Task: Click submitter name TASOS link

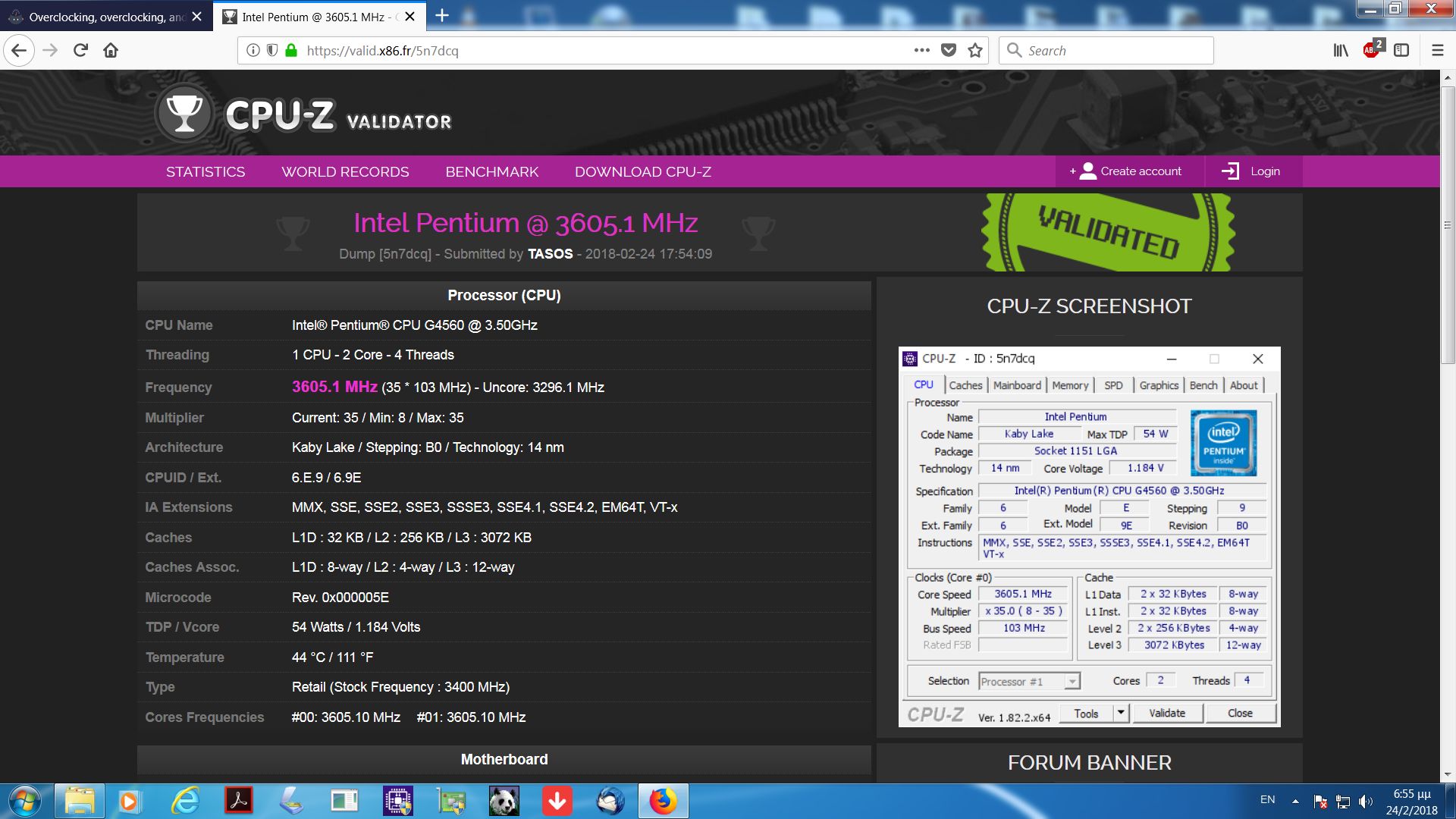Action: (x=551, y=254)
